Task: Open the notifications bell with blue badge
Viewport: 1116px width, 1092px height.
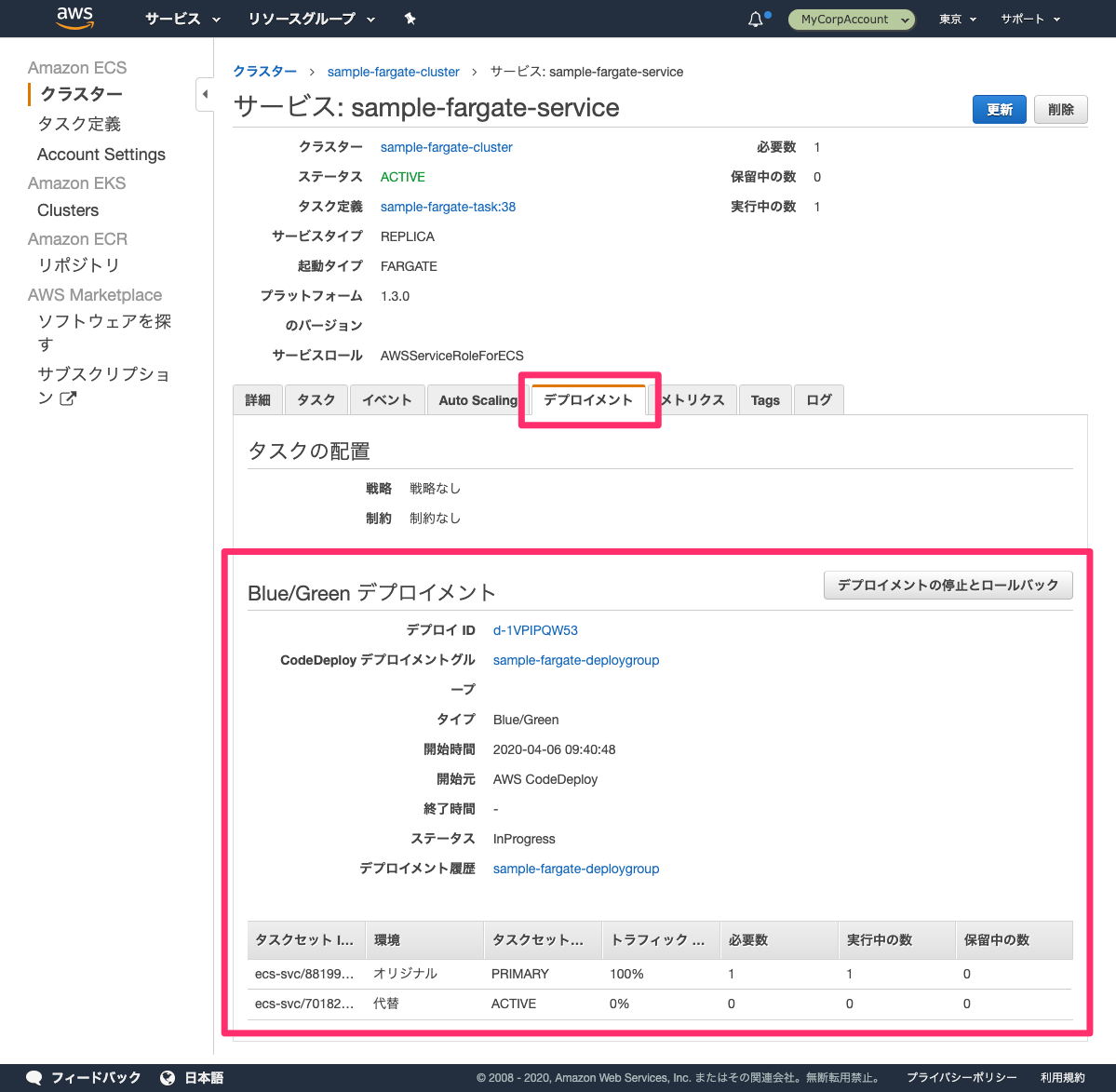Action: pyautogui.click(x=754, y=18)
